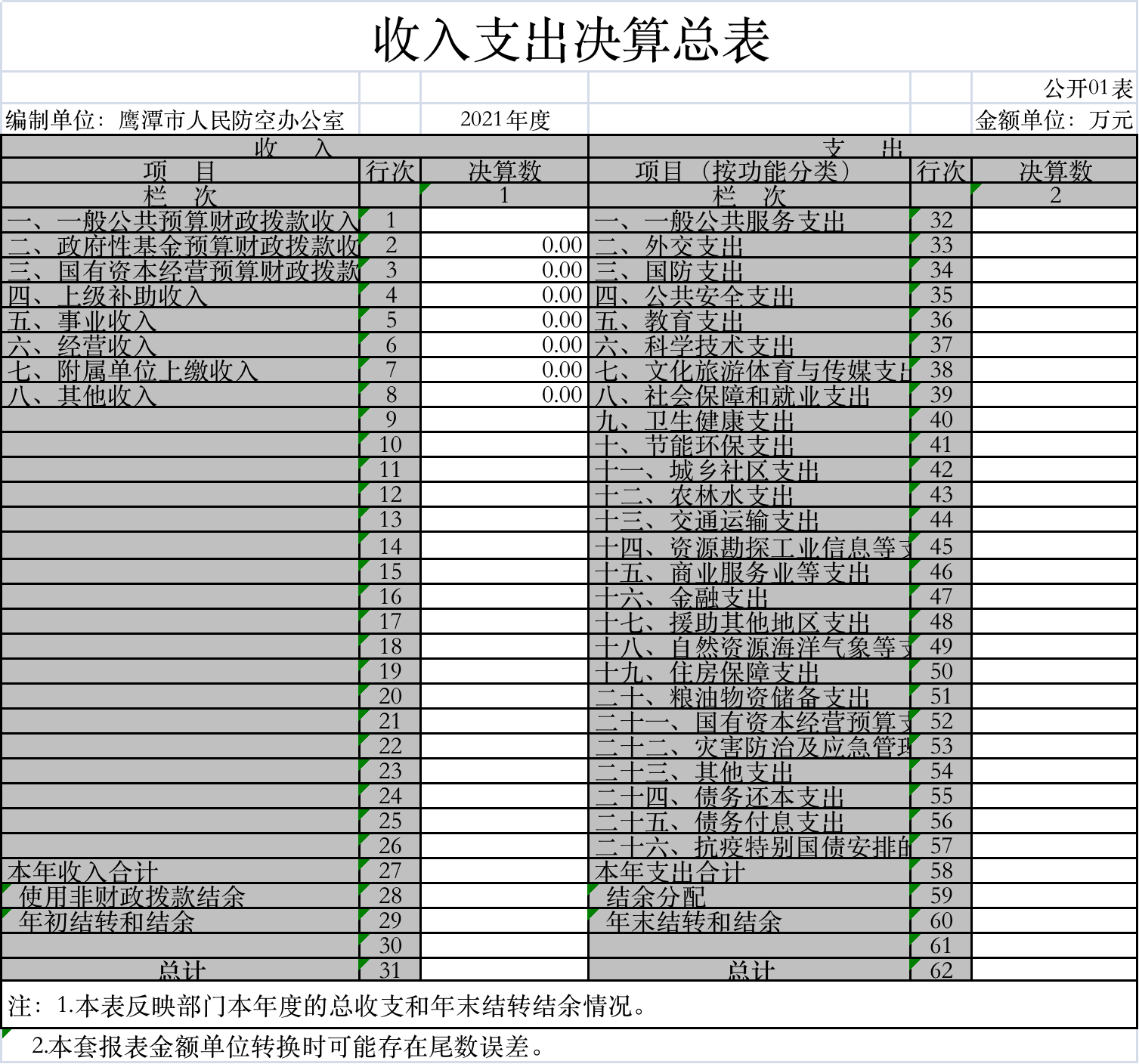Click the 六、科学技术支出 cell
The height and width of the screenshot is (1064, 1139).
point(750,345)
